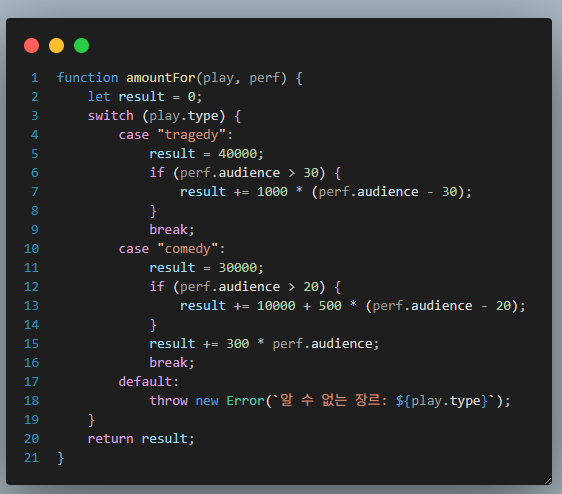This screenshot has width=562, height=494.
Task: Click the 'switch' keyword on line 3
Action: tap(111, 116)
